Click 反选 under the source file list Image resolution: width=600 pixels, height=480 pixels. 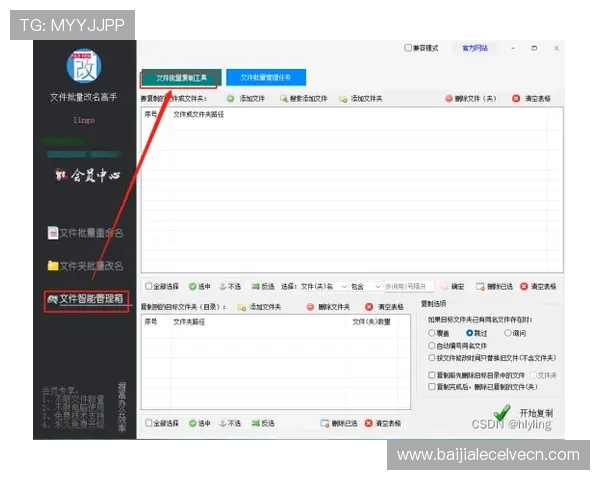[263, 286]
